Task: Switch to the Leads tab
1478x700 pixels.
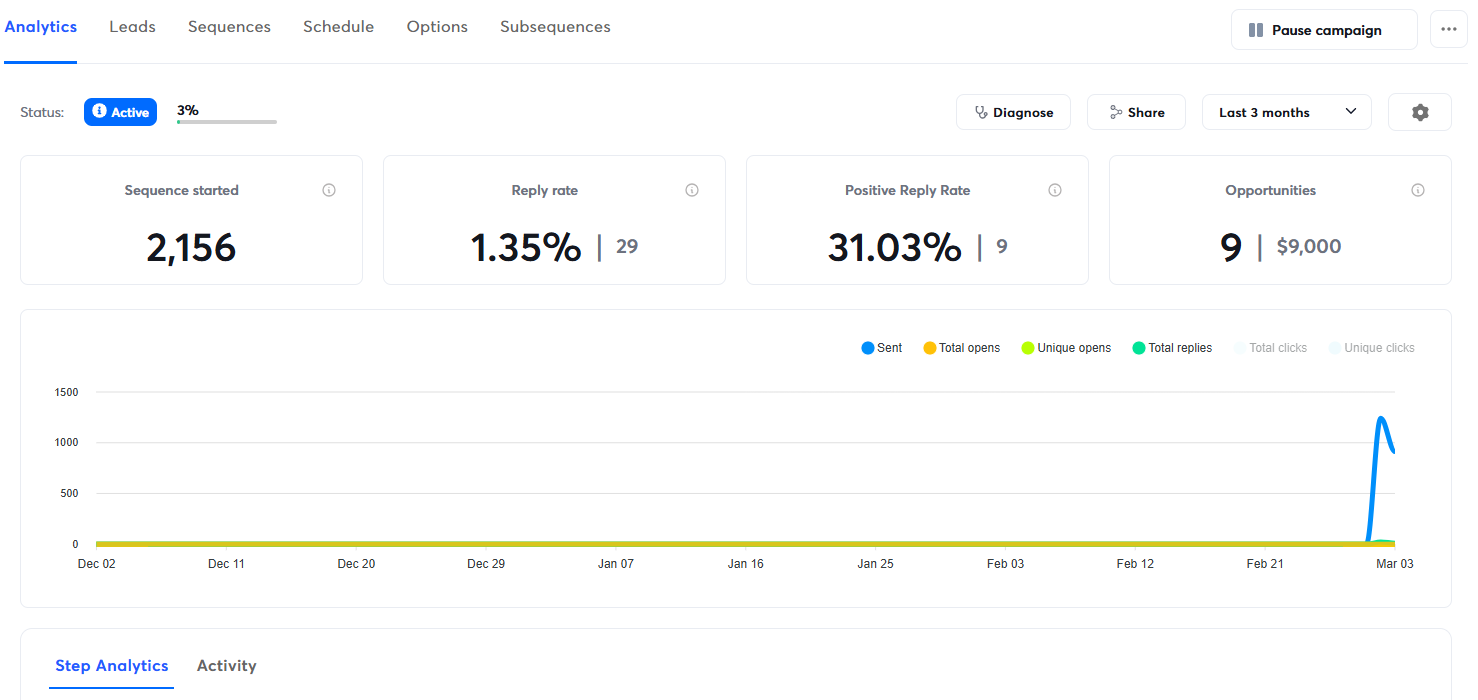Action: (132, 27)
